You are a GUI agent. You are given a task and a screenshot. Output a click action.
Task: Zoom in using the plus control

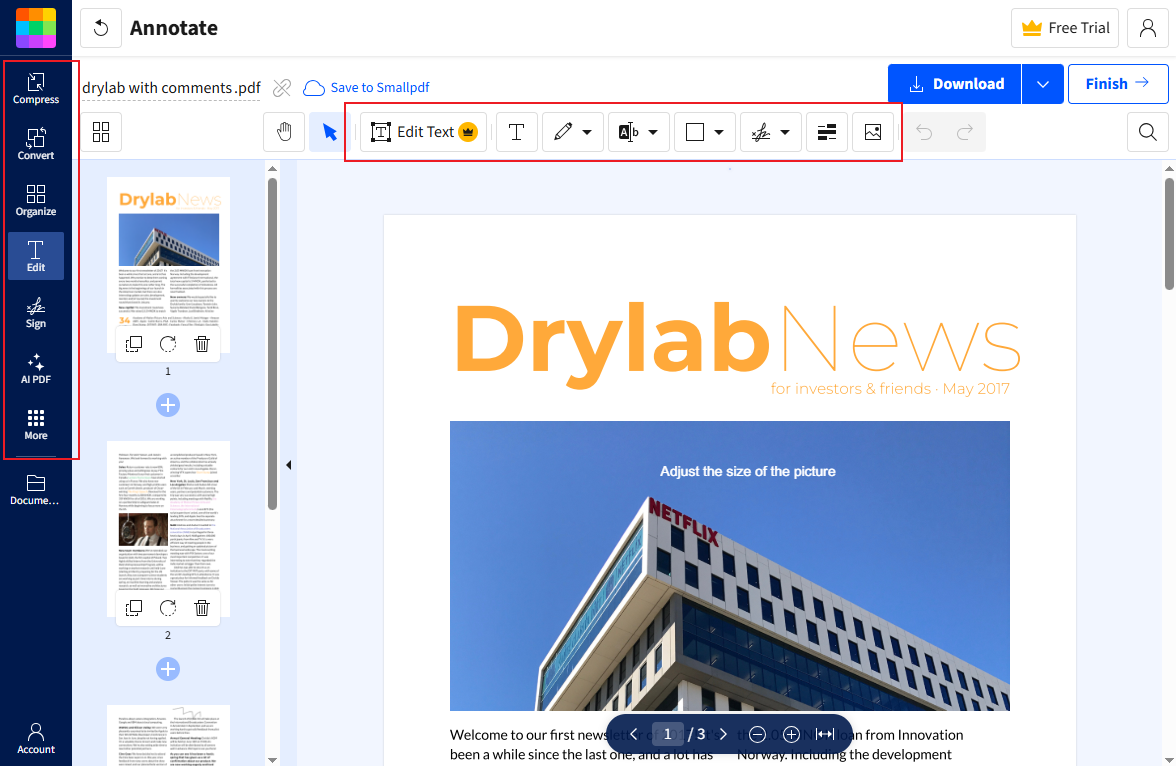tap(791, 733)
